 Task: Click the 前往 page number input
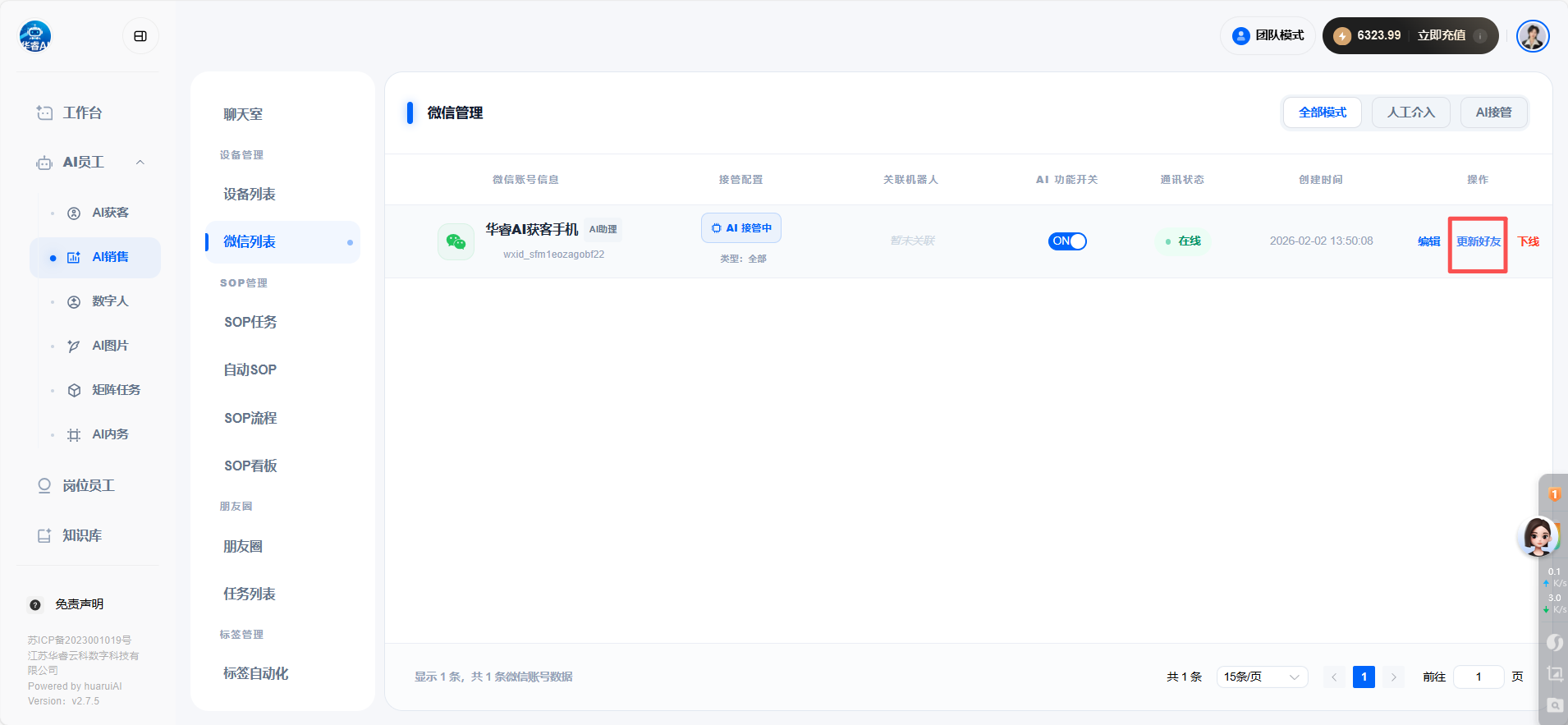[1478, 677]
